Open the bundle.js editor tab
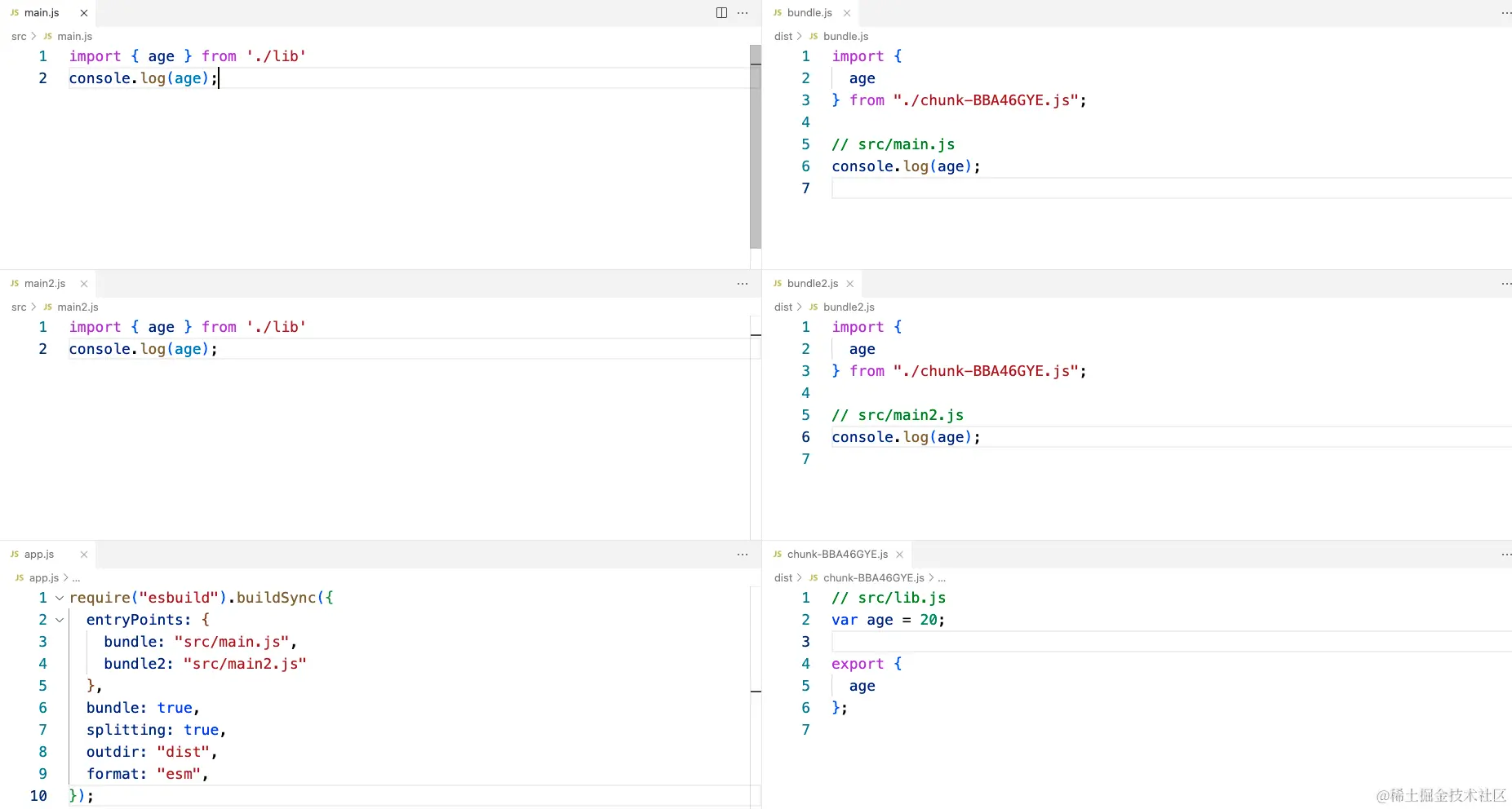Viewport: 1512px width, 809px height. 810,13
